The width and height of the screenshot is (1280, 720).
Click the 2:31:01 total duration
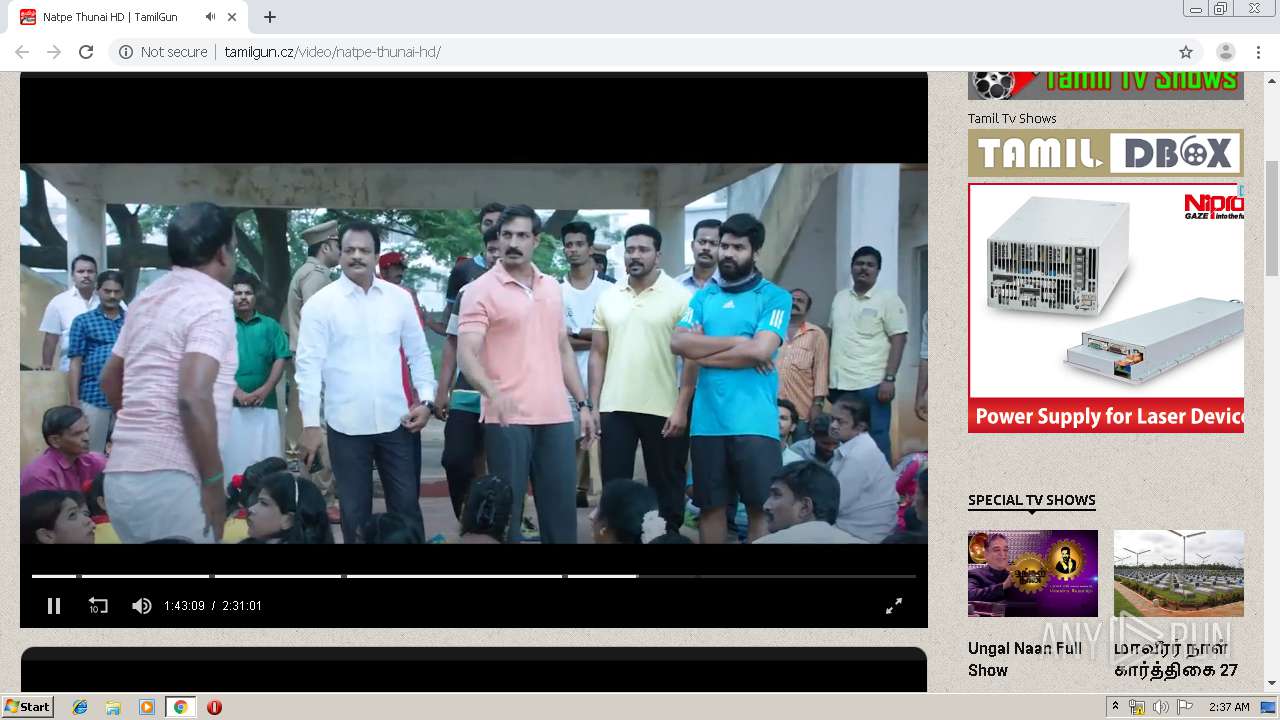pos(242,606)
